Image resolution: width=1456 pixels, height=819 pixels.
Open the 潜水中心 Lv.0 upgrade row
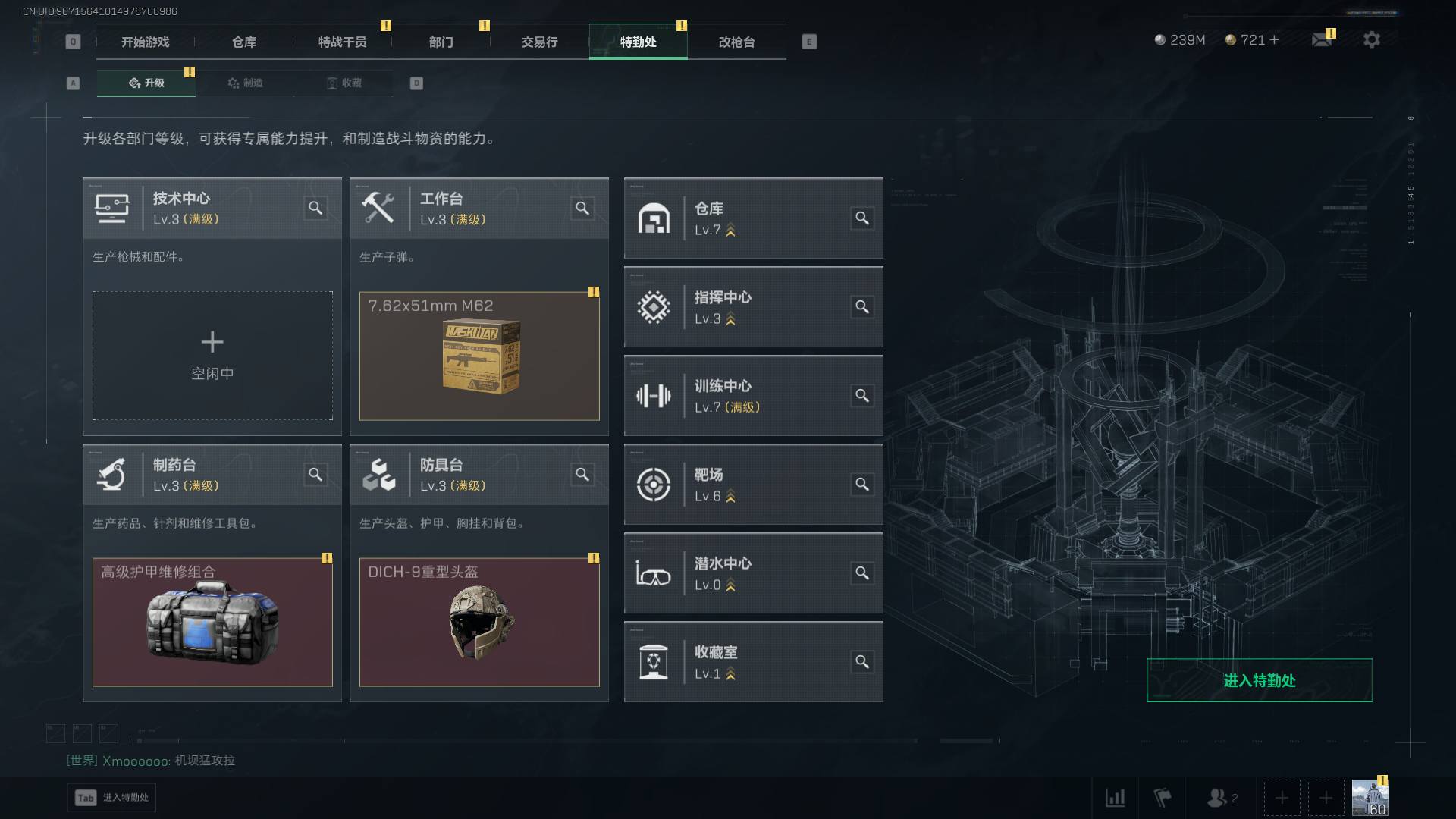pos(754,573)
